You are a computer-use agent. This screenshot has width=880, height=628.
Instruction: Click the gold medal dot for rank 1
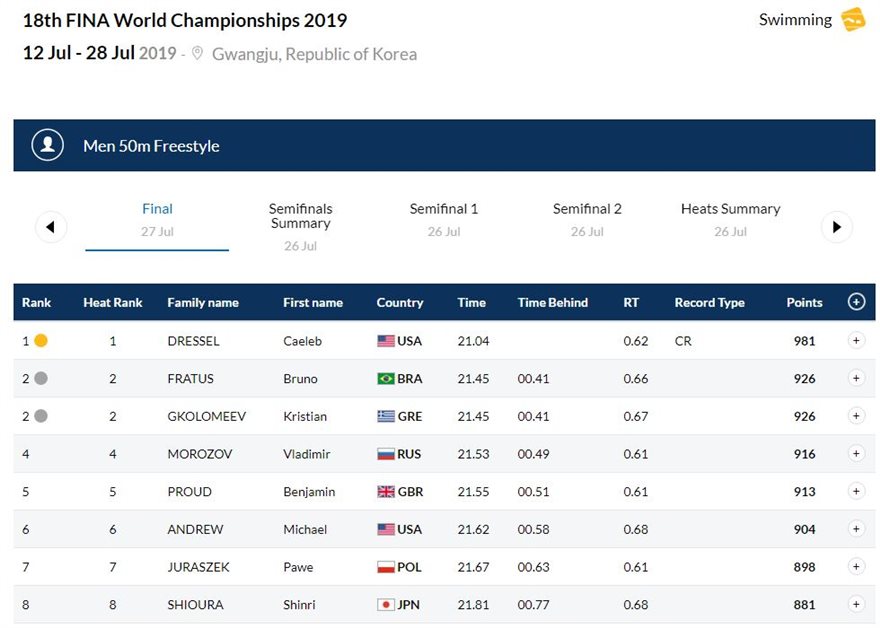41,341
